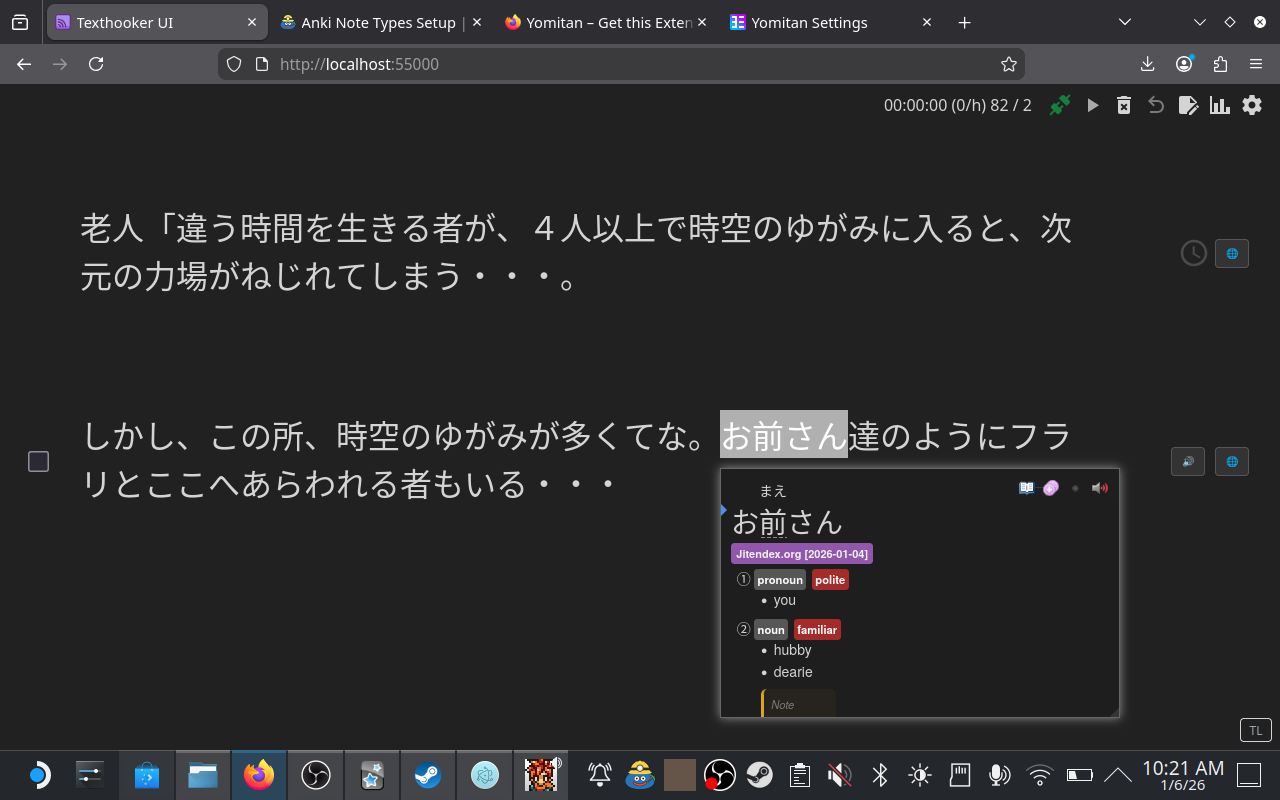
Task: Open the list-all-tabs dropdown arrow
Action: (1124, 22)
